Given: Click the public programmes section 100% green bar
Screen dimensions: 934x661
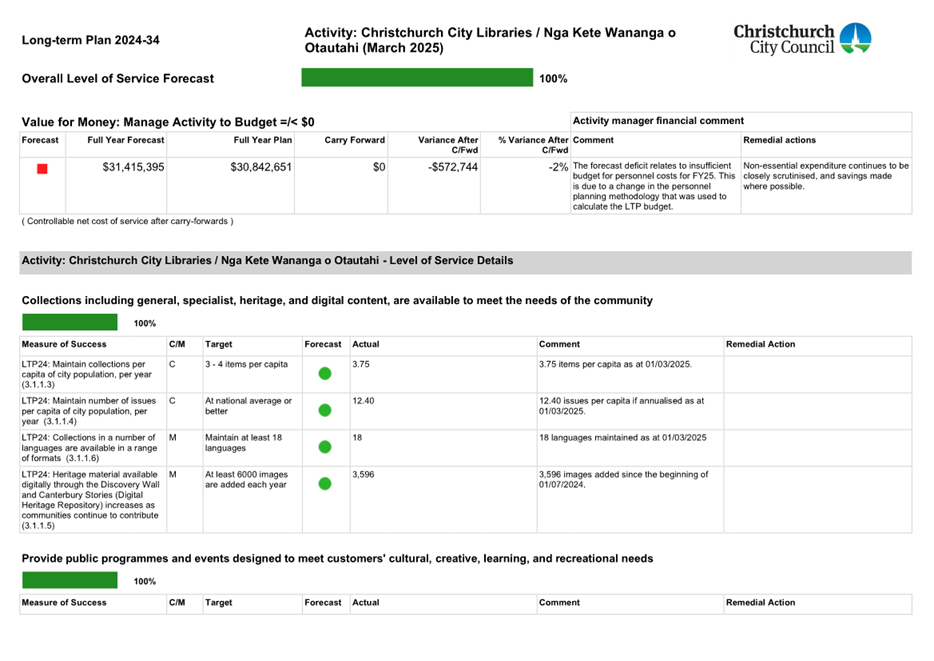Looking at the screenshot, I should [70, 580].
